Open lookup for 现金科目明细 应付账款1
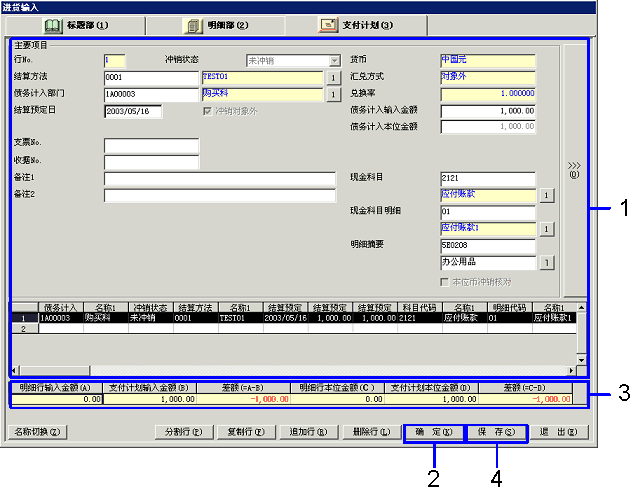The height and width of the screenshot is (495, 631). [547, 229]
